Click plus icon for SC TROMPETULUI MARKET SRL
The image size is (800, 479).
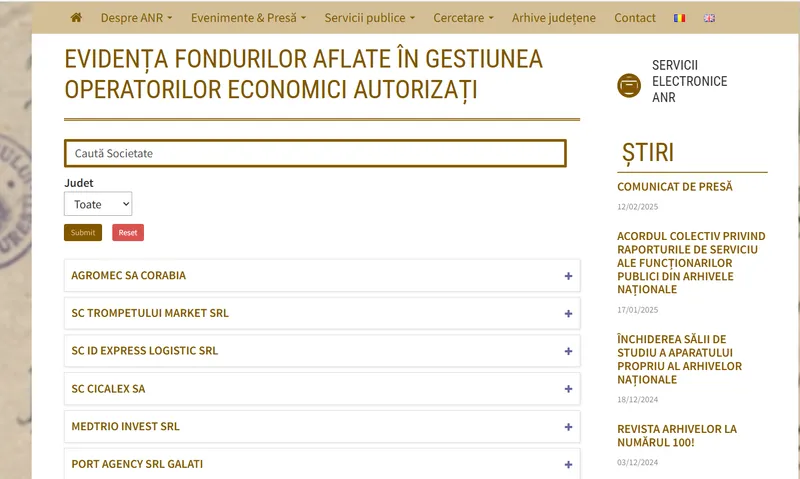pyautogui.click(x=568, y=314)
